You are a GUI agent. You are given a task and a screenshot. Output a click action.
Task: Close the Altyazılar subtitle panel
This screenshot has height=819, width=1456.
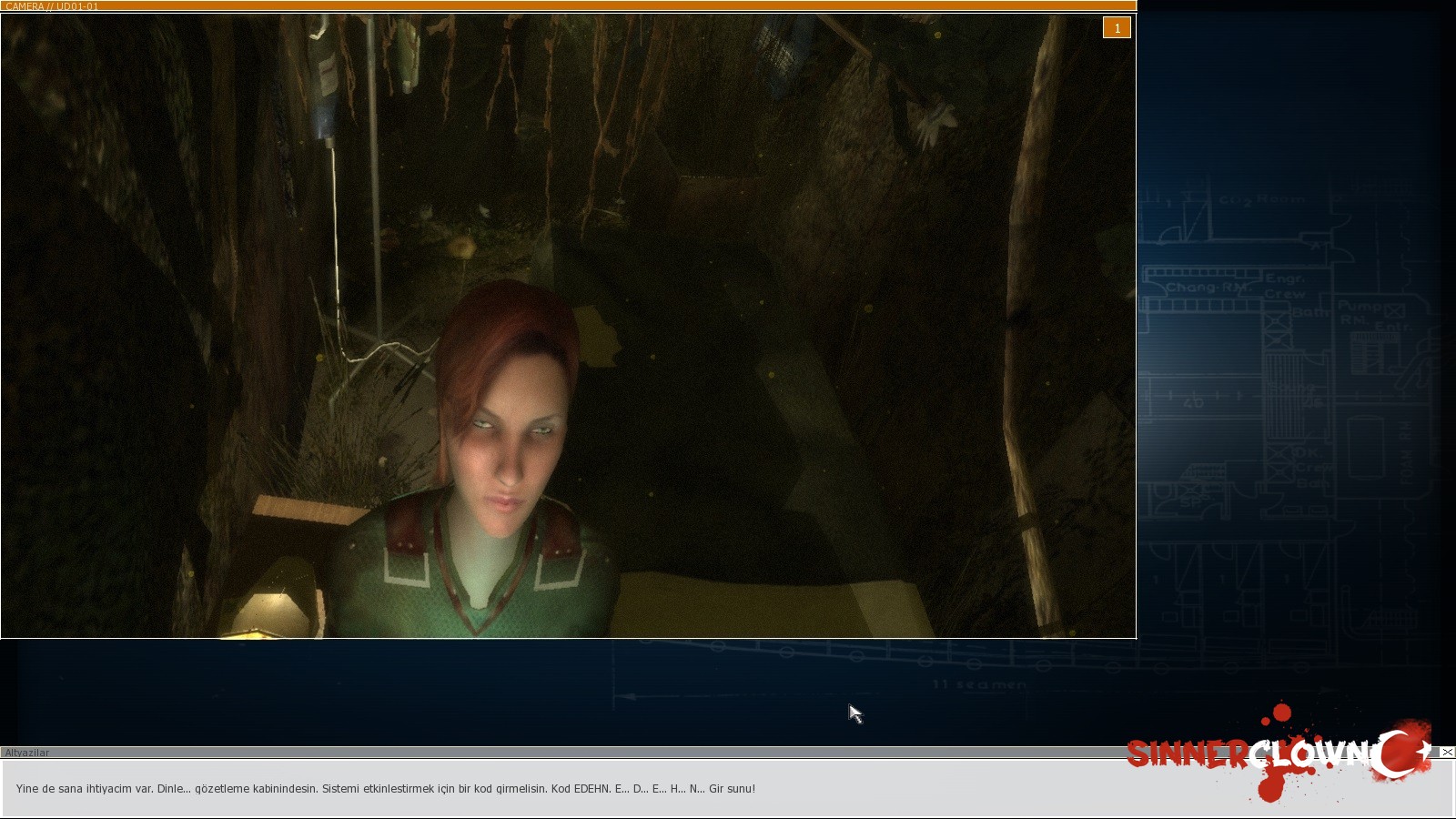pyautogui.click(x=1447, y=753)
